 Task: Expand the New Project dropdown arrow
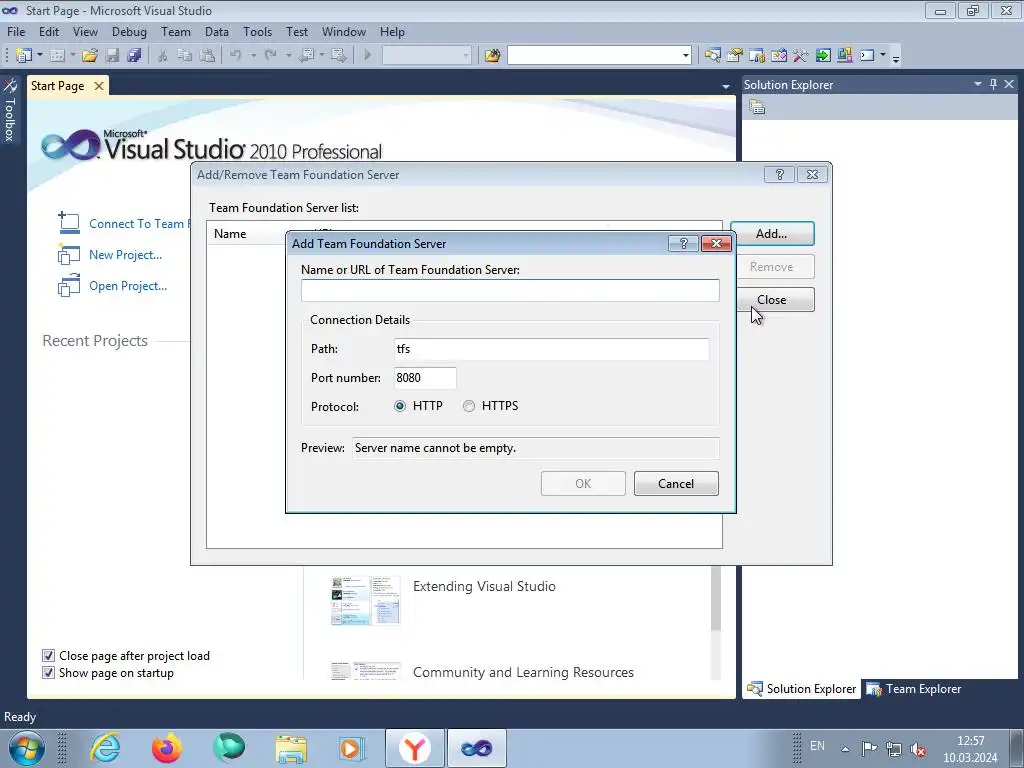click(x=40, y=56)
